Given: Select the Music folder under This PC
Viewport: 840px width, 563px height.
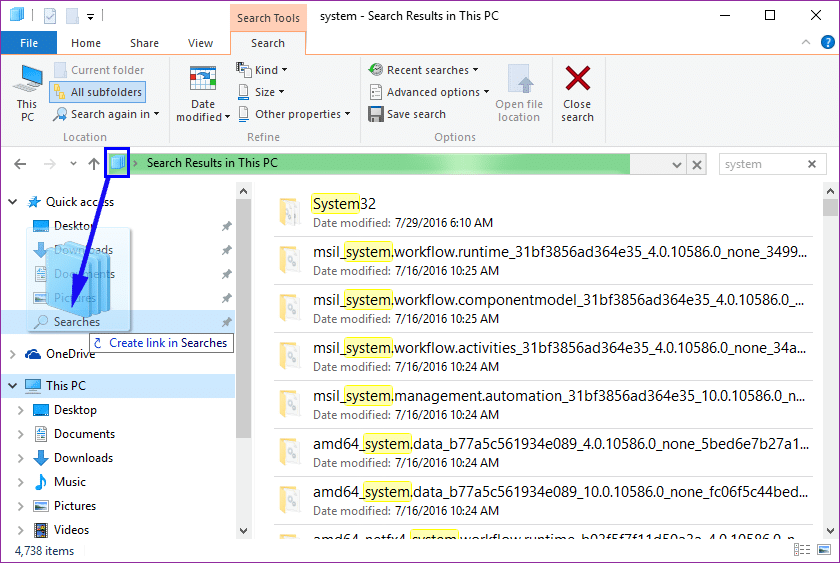Looking at the screenshot, I should (70, 482).
